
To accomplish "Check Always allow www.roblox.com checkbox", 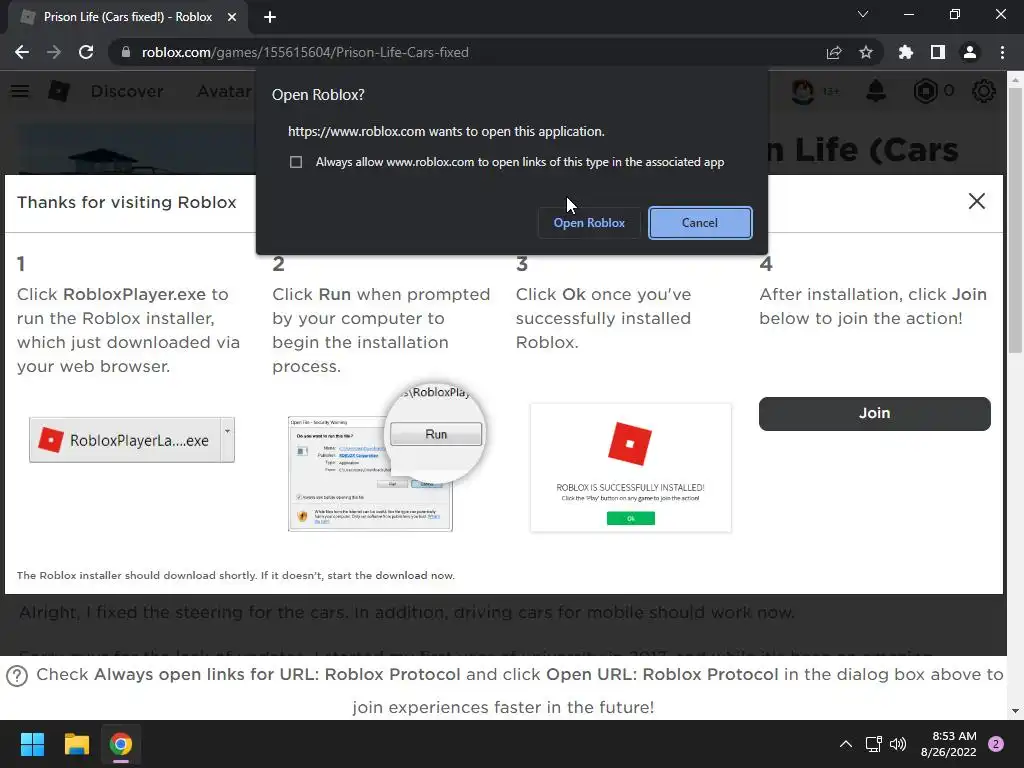I will coord(296,162).
